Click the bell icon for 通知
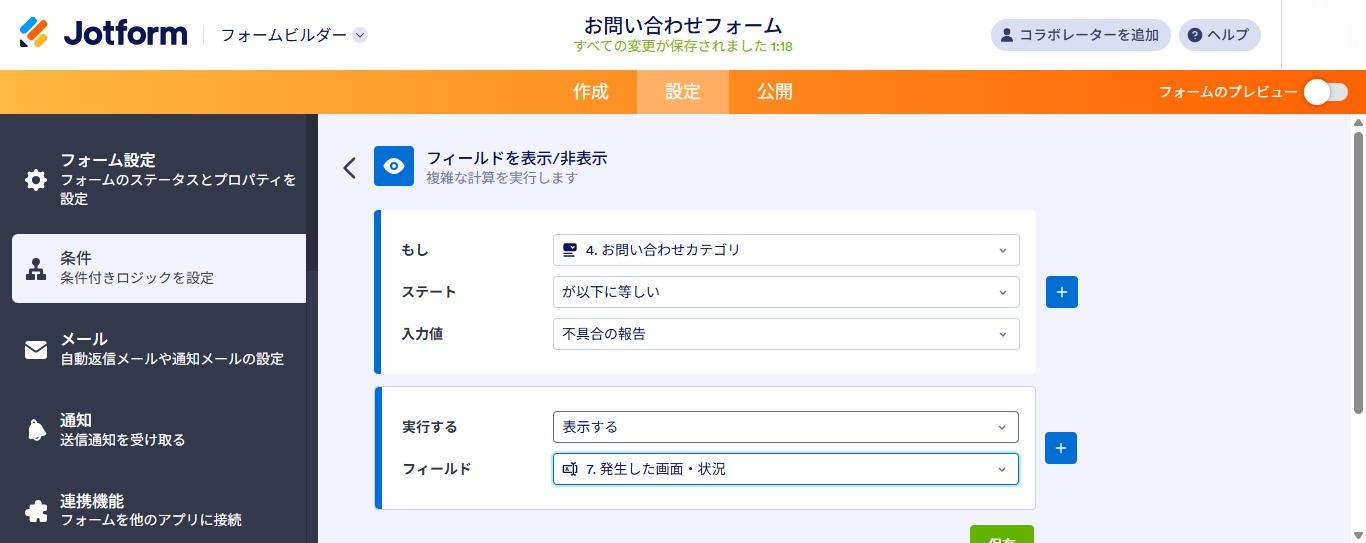1366x543 pixels. (x=36, y=431)
